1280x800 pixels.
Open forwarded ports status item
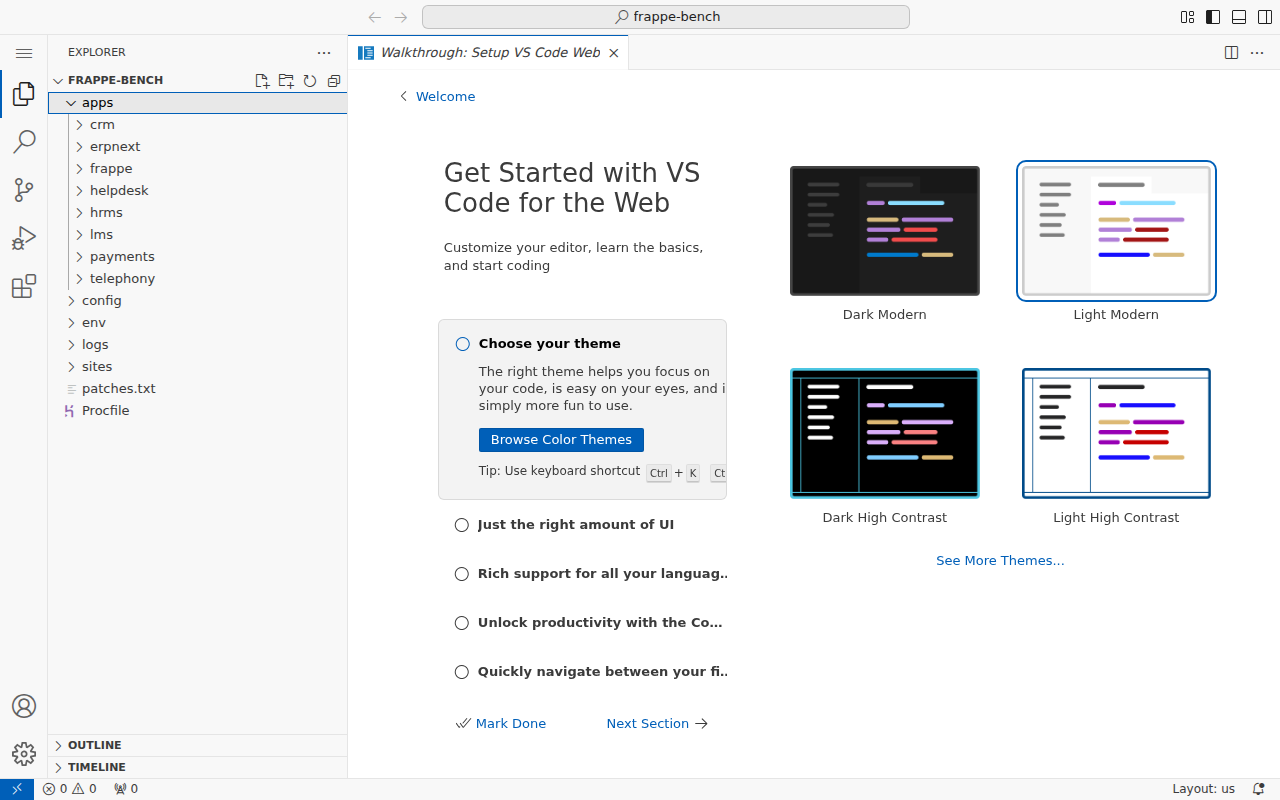point(126,789)
